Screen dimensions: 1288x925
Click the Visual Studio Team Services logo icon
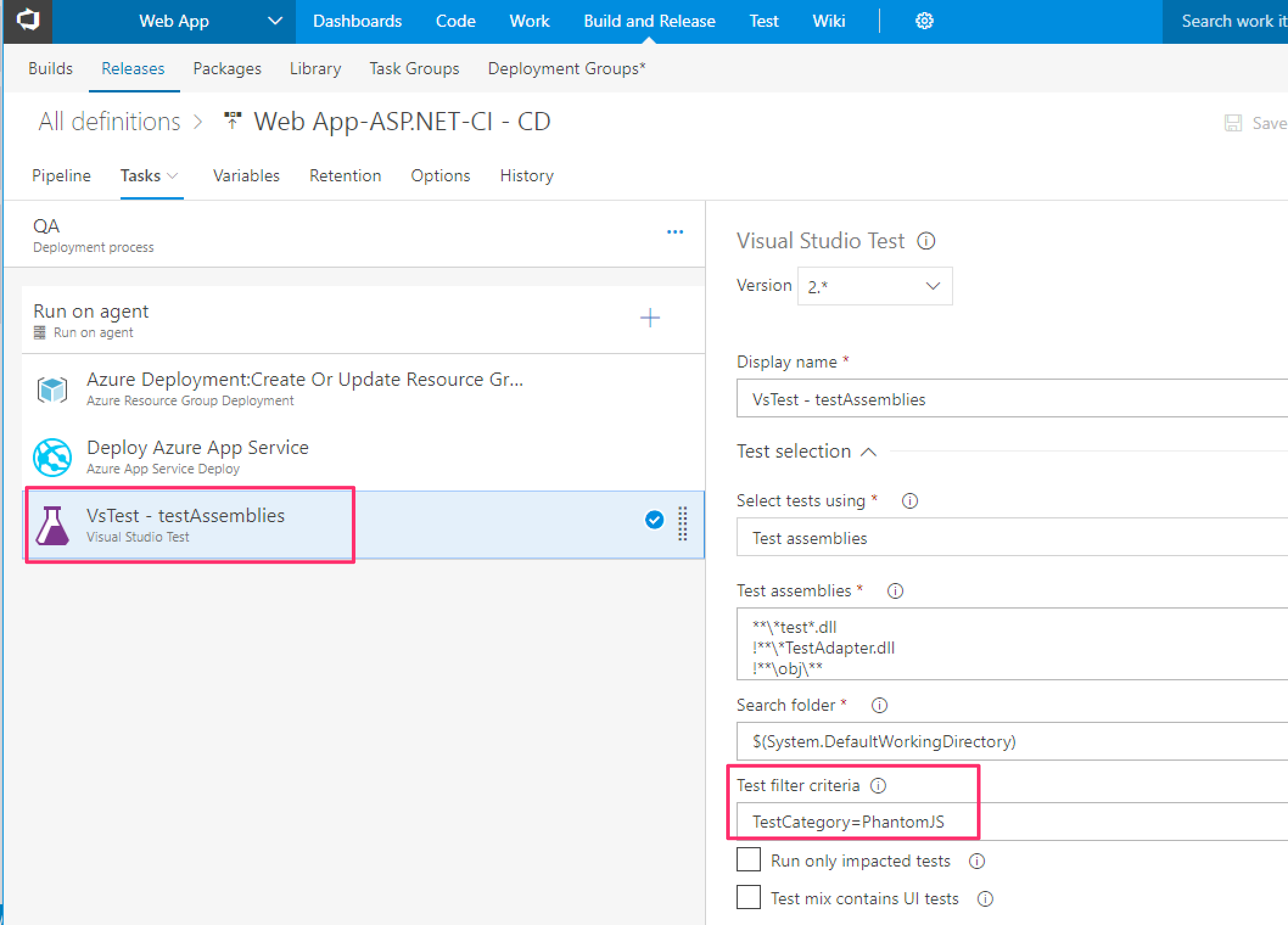[27, 21]
